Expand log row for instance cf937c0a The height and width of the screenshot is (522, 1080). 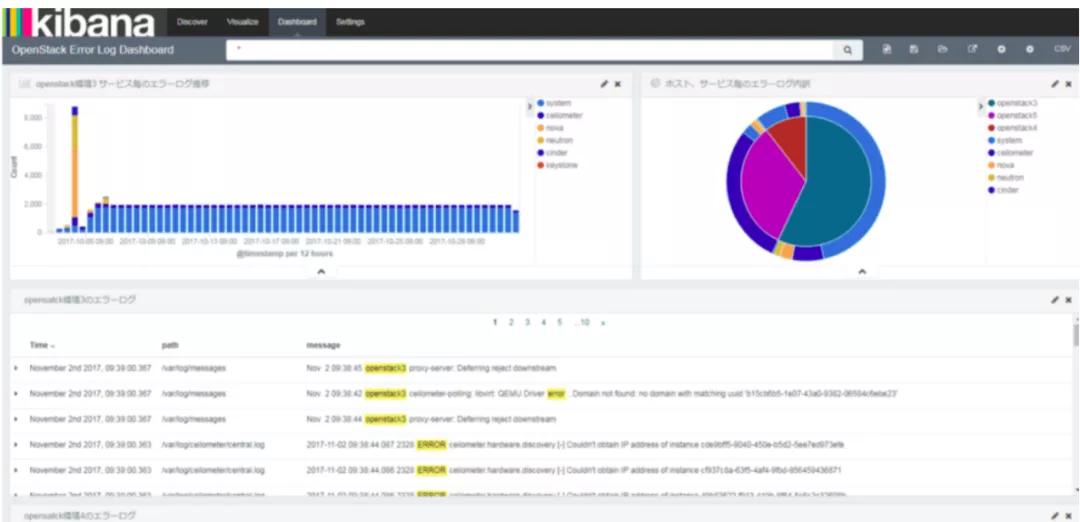(16, 470)
